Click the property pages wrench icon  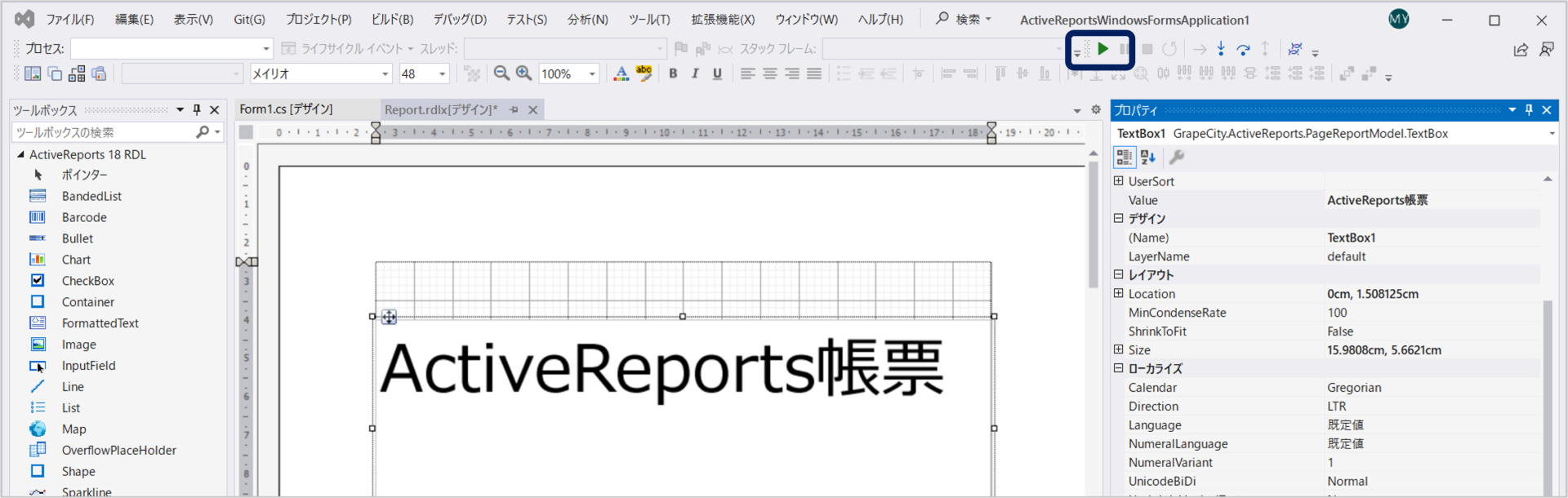pyautogui.click(x=1177, y=157)
